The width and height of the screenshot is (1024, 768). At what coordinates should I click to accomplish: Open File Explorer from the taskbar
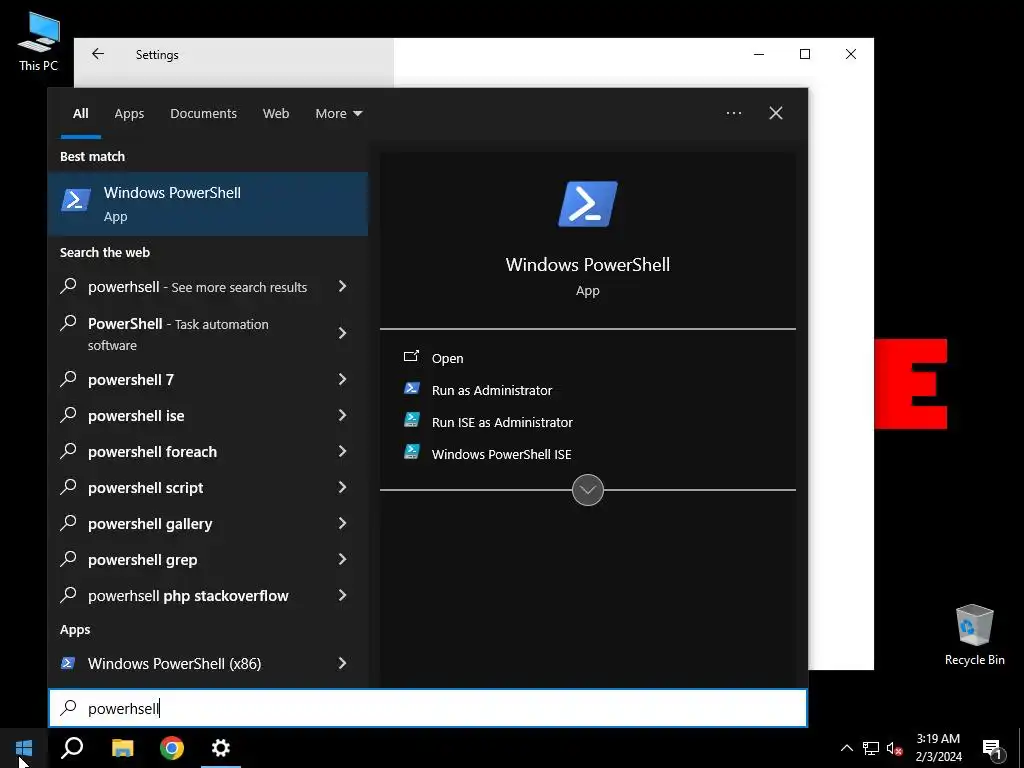[x=122, y=748]
